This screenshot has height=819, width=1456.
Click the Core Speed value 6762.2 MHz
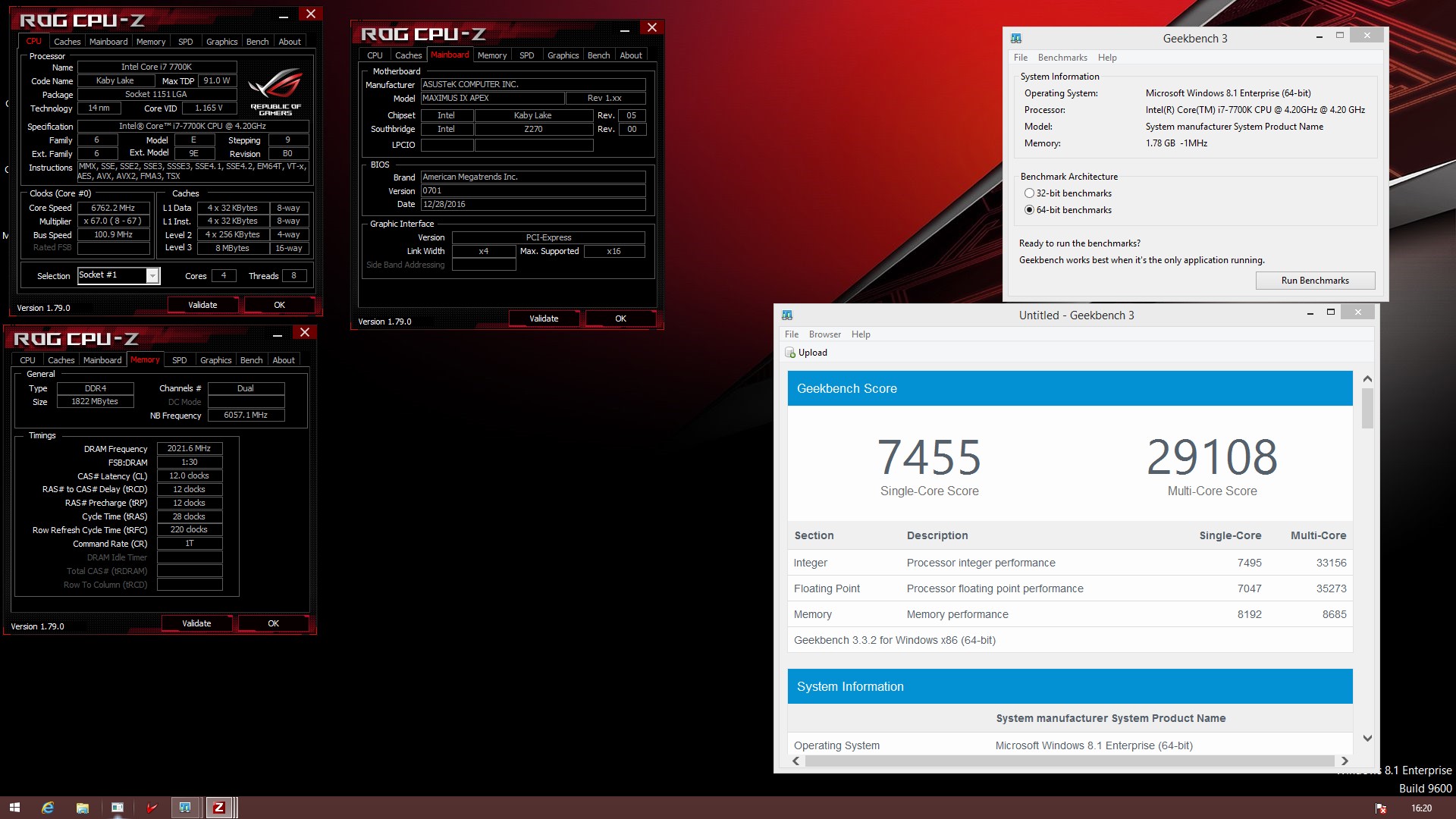click(113, 208)
